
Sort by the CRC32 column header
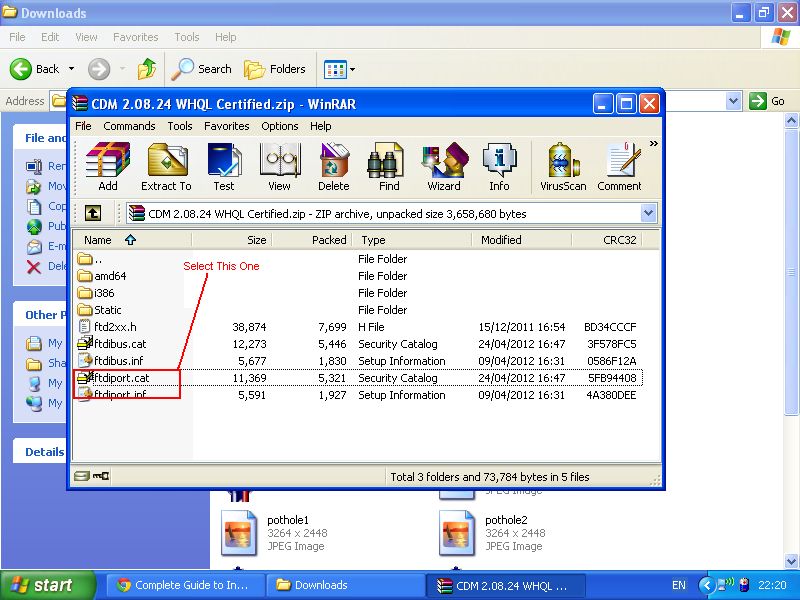607,240
